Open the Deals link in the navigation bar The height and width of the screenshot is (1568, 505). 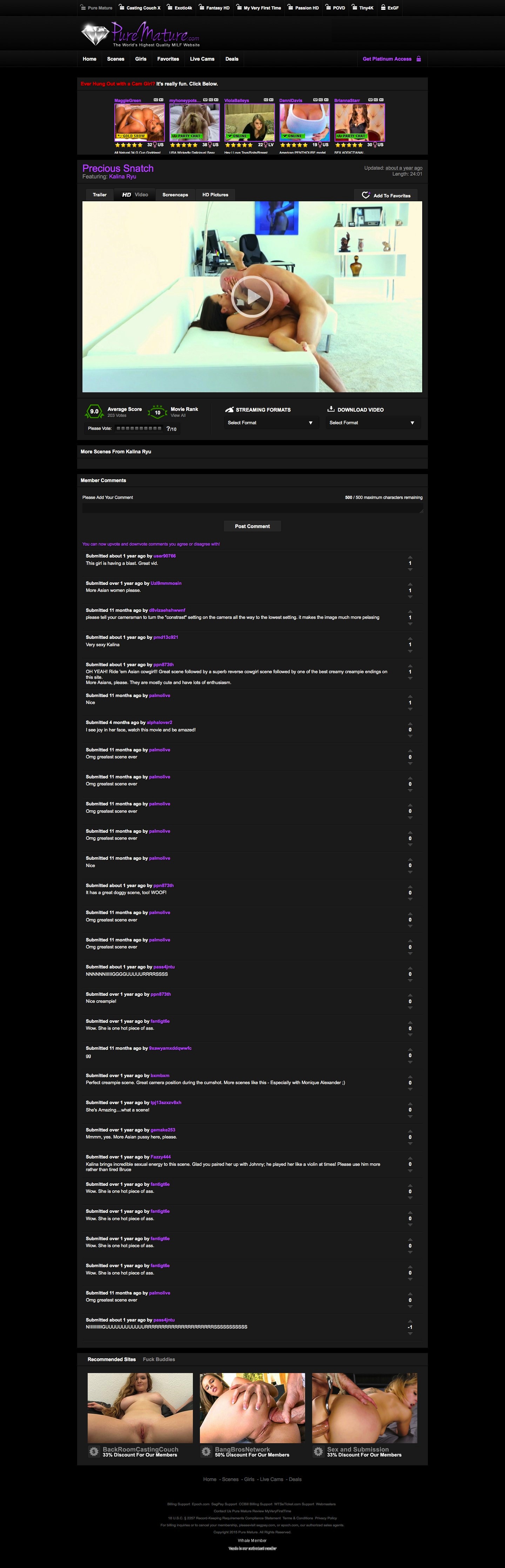(x=231, y=59)
